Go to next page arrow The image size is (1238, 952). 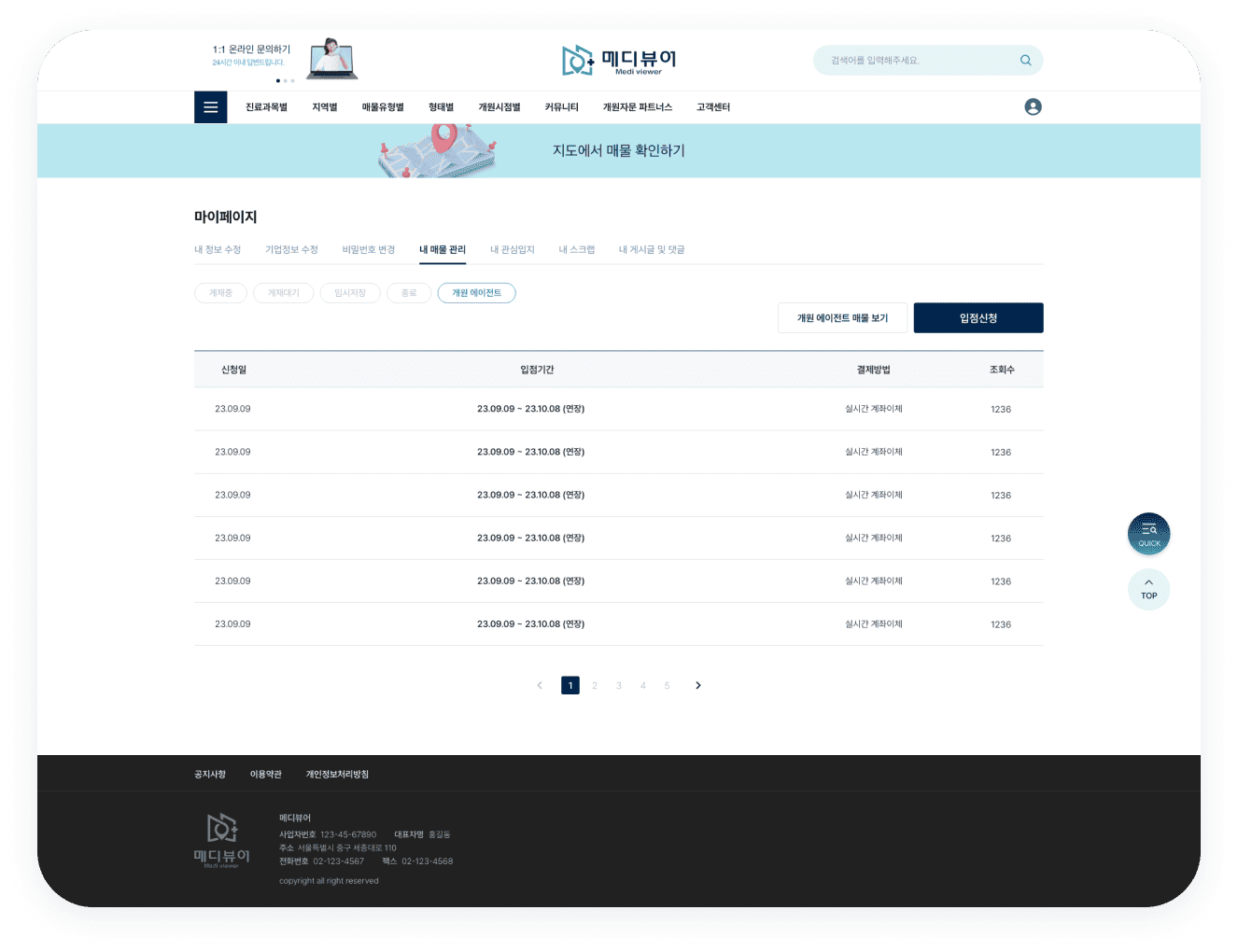pyautogui.click(x=697, y=685)
